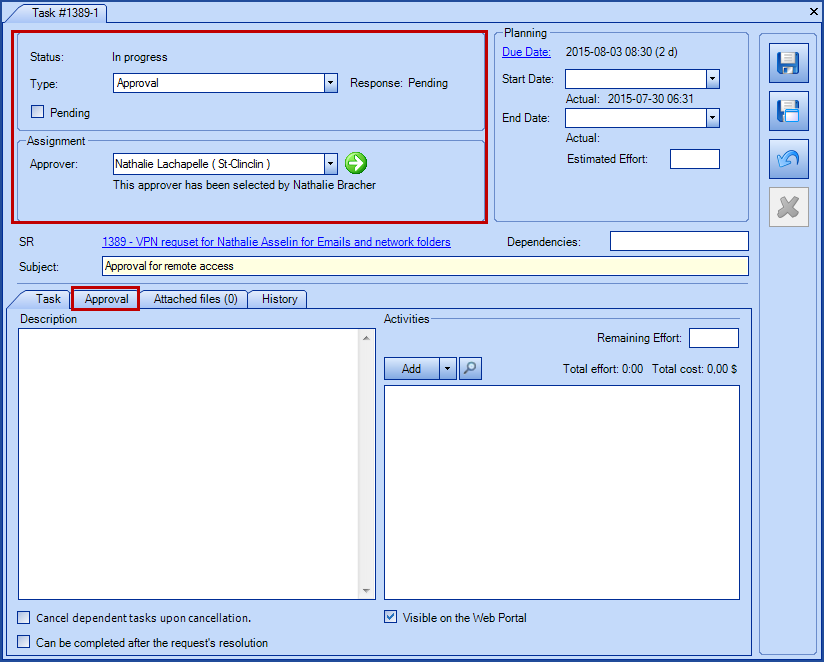Image resolution: width=824 pixels, height=662 pixels.
Task: Click the Due Date link
Action: click(525, 51)
